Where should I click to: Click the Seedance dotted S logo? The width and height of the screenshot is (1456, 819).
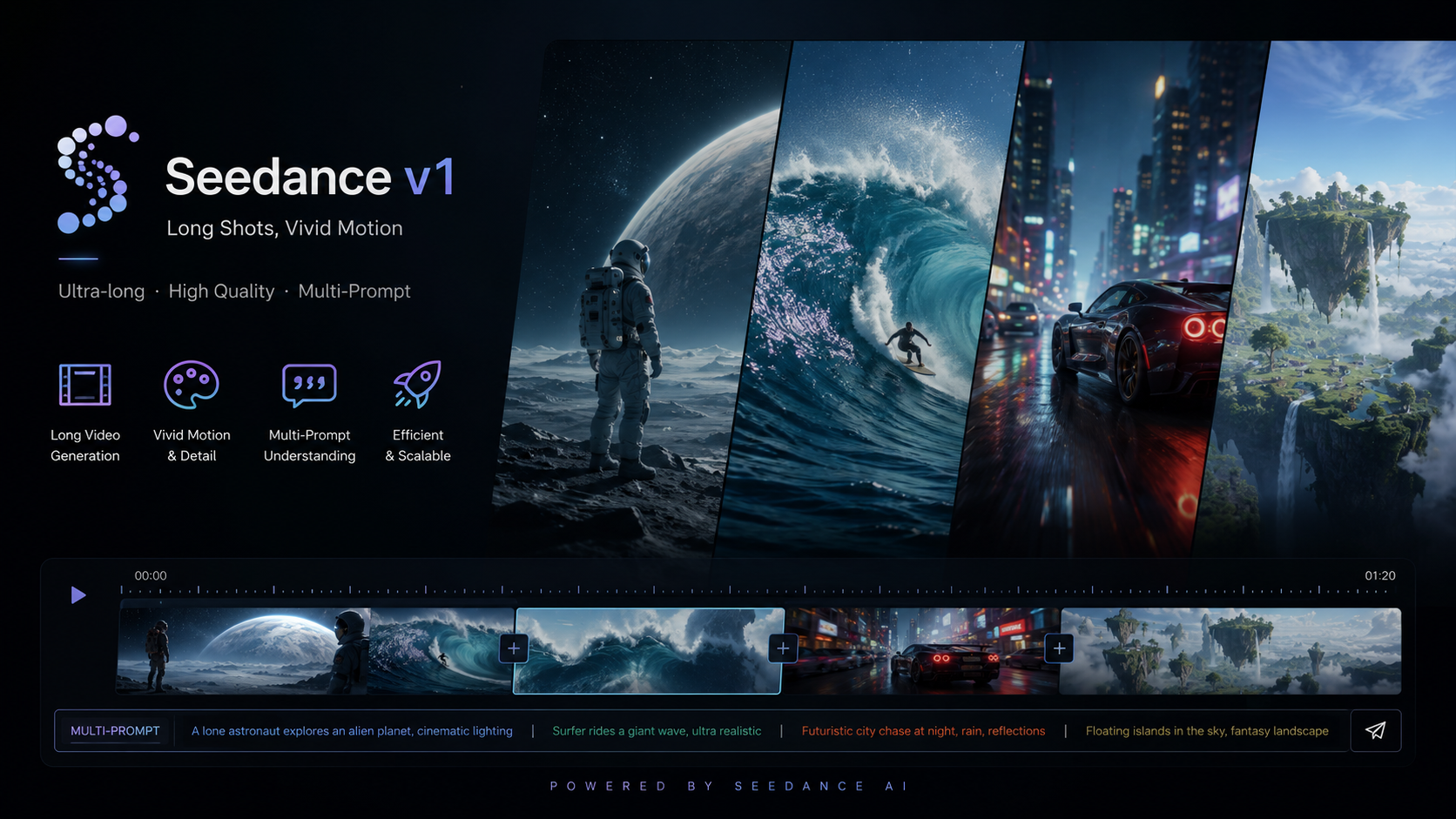pyautogui.click(x=98, y=174)
